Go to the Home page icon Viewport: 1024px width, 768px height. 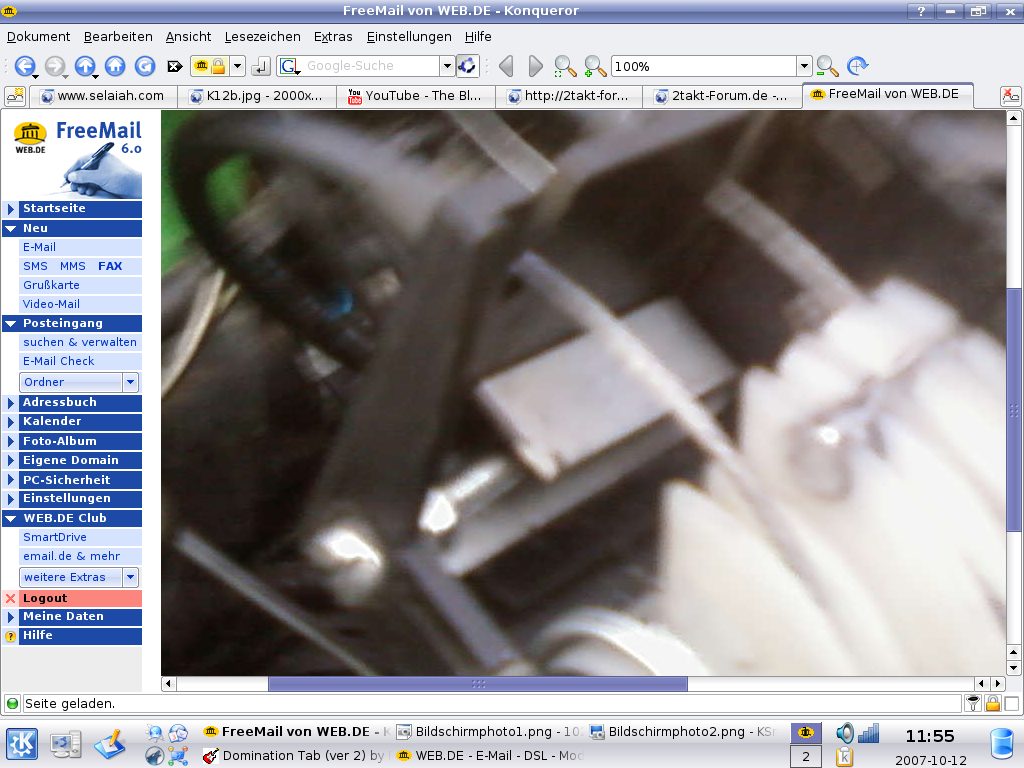pos(115,66)
